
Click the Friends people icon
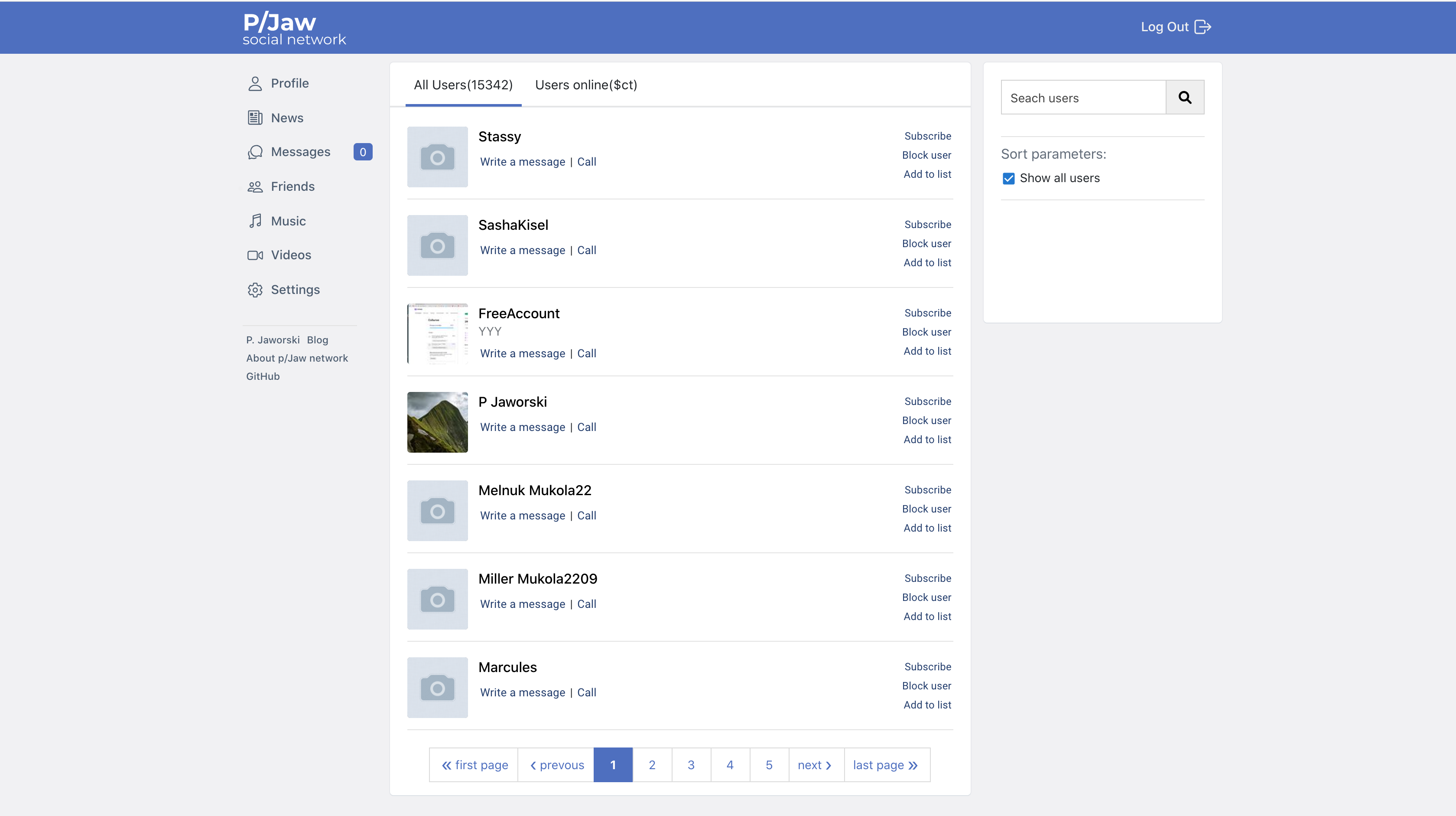(255, 186)
